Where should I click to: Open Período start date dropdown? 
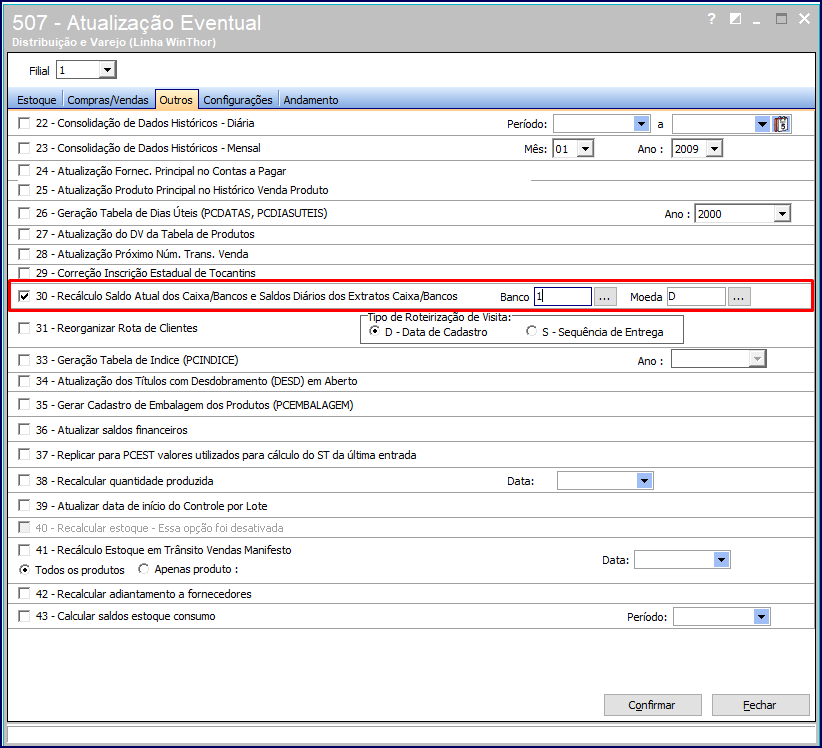641,124
